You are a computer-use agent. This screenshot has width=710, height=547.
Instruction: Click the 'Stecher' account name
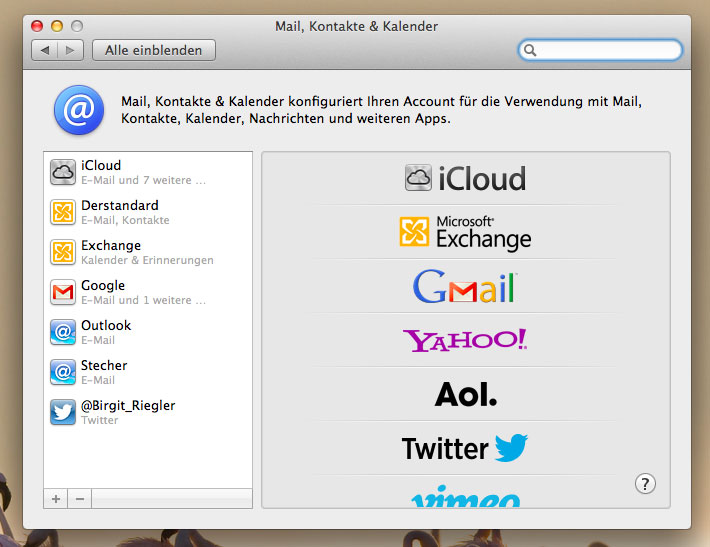pyautogui.click(x=104, y=365)
